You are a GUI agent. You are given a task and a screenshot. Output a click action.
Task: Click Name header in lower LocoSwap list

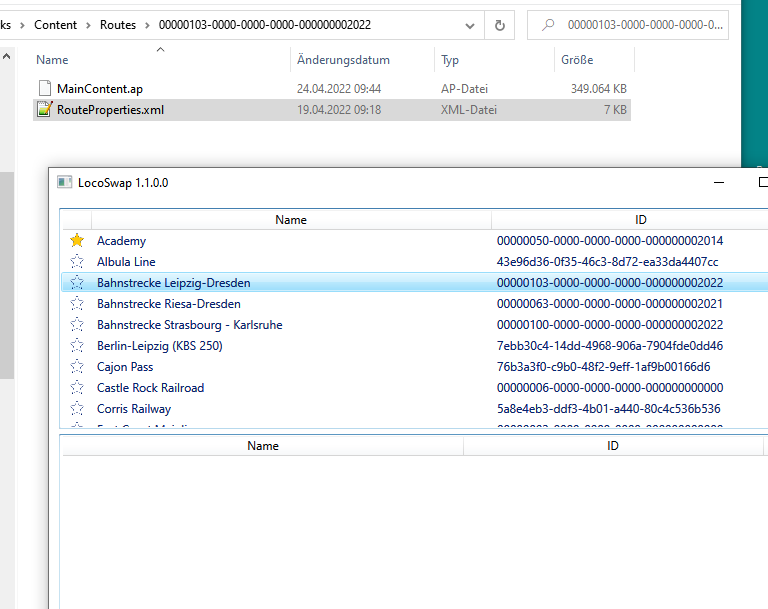pyautogui.click(x=263, y=445)
